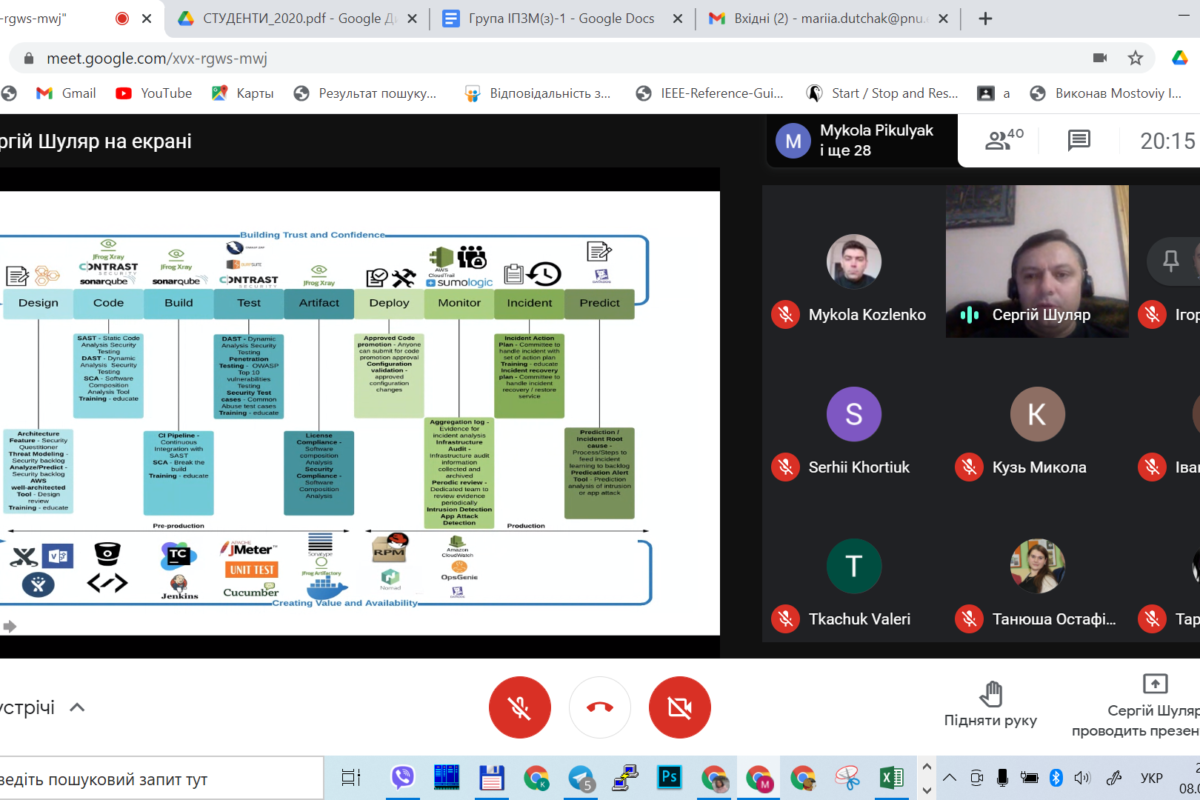This screenshot has width=1200, height=800.
Task: Raise hand with Підняти руку
Action: tap(990, 704)
